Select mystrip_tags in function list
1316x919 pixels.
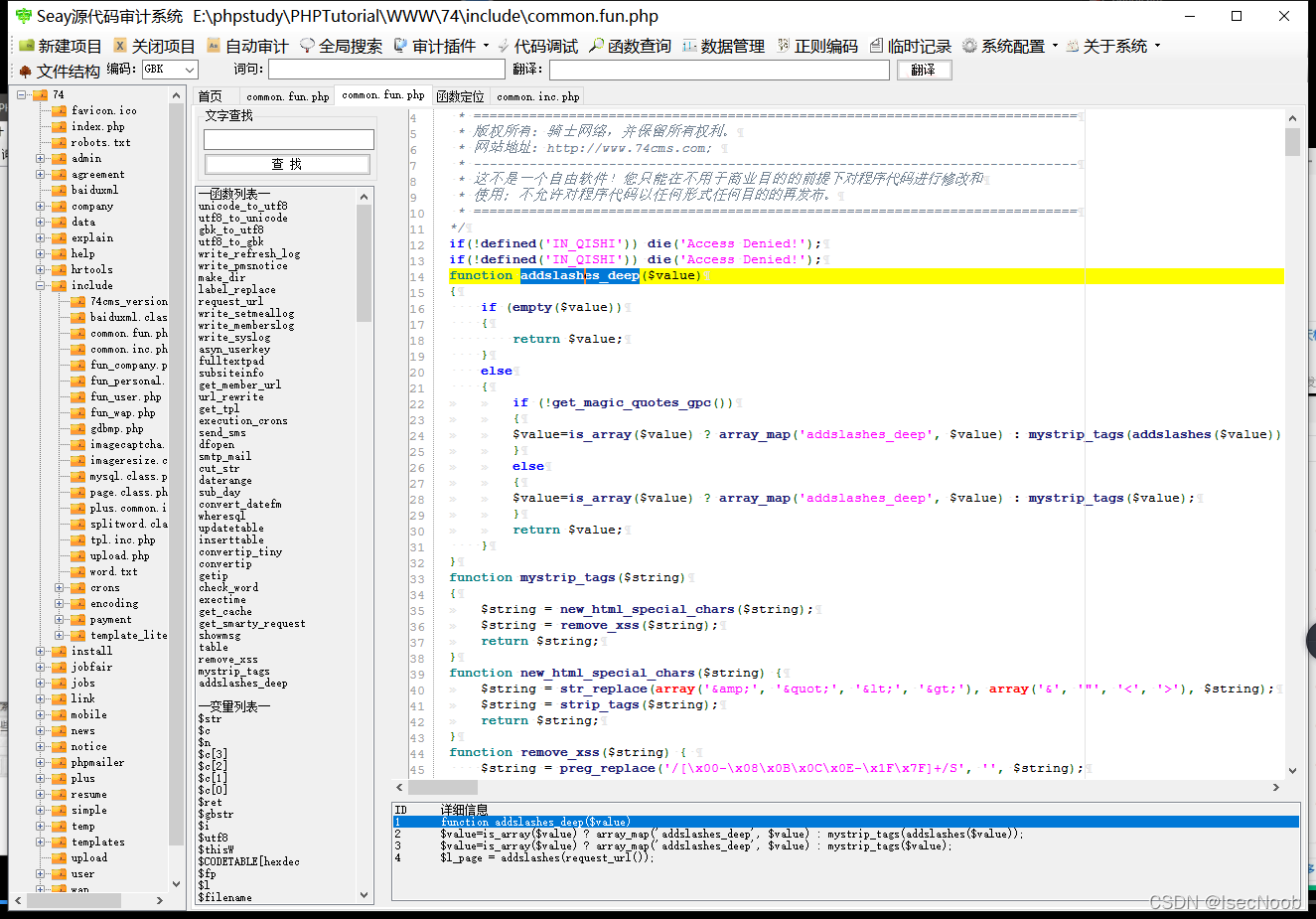click(234, 672)
